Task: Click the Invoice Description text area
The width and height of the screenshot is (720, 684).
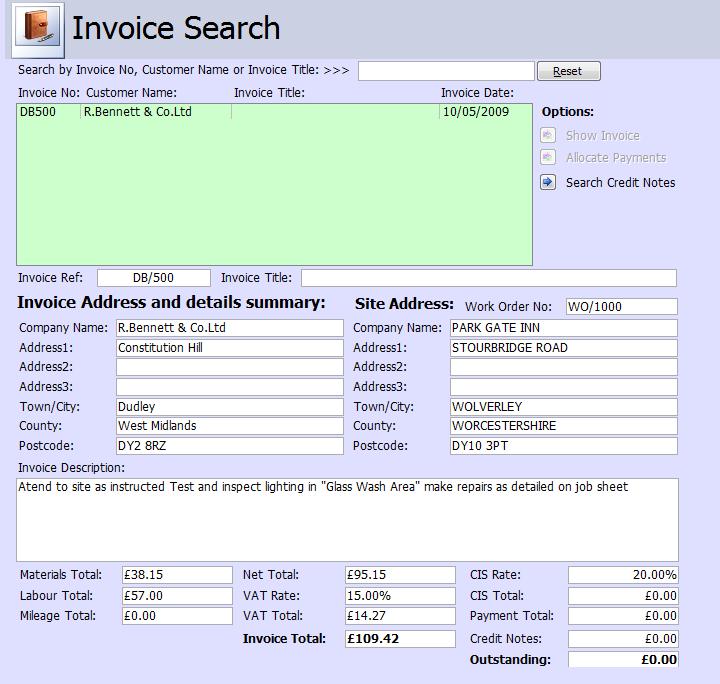Action: (x=347, y=520)
